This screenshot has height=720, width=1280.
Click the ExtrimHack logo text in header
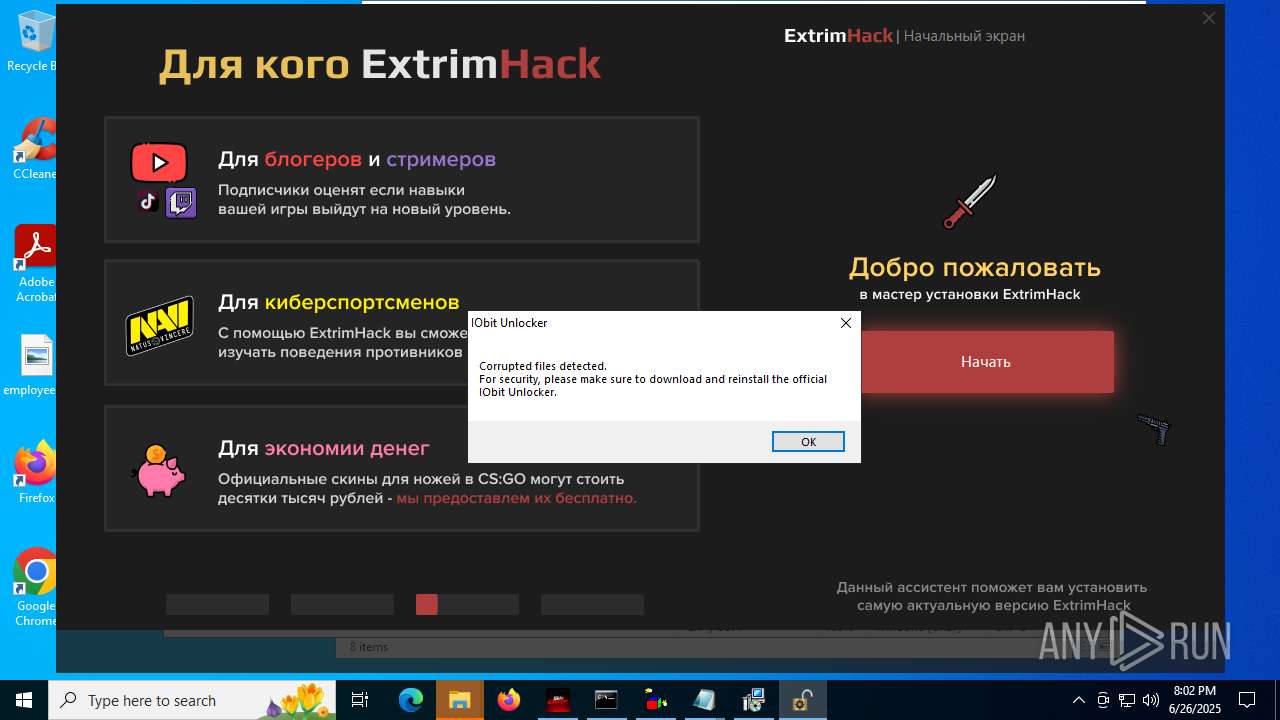pyautogui.click(x=838, y=36)
